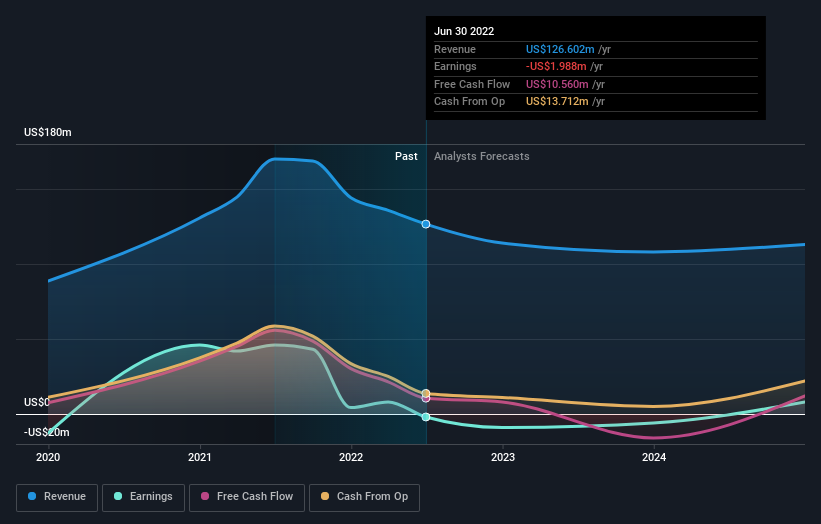This screenshot has height=524, width=821.
Task: Select the 2024 x-axis label
Action: click(654, 457)
